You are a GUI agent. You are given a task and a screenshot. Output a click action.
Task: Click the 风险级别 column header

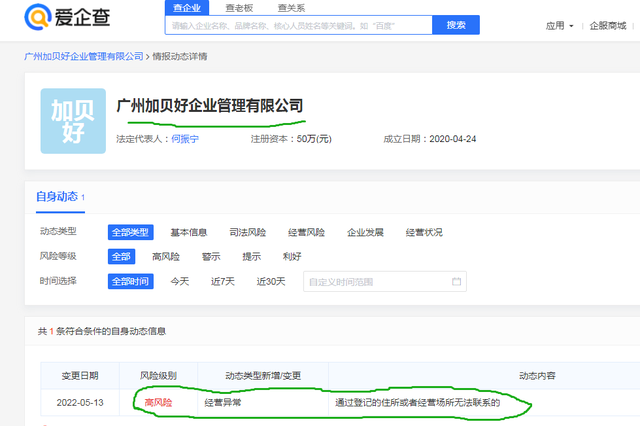point(158,376)
